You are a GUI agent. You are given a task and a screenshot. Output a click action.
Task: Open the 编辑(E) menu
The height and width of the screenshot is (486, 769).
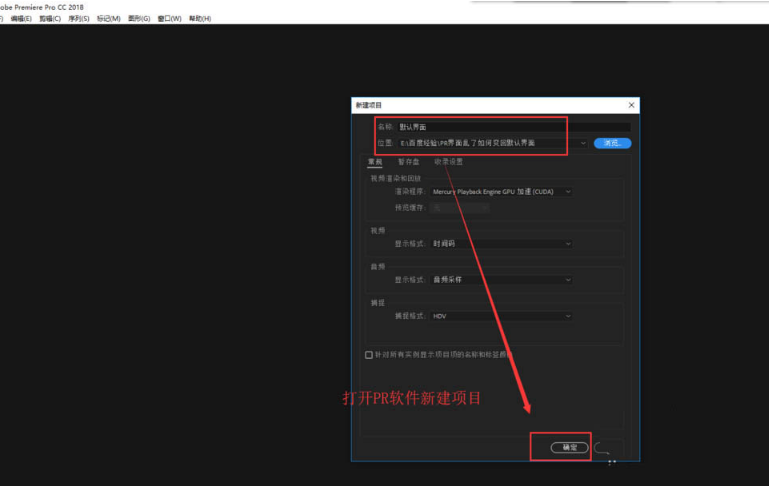[x=21, y=18]
